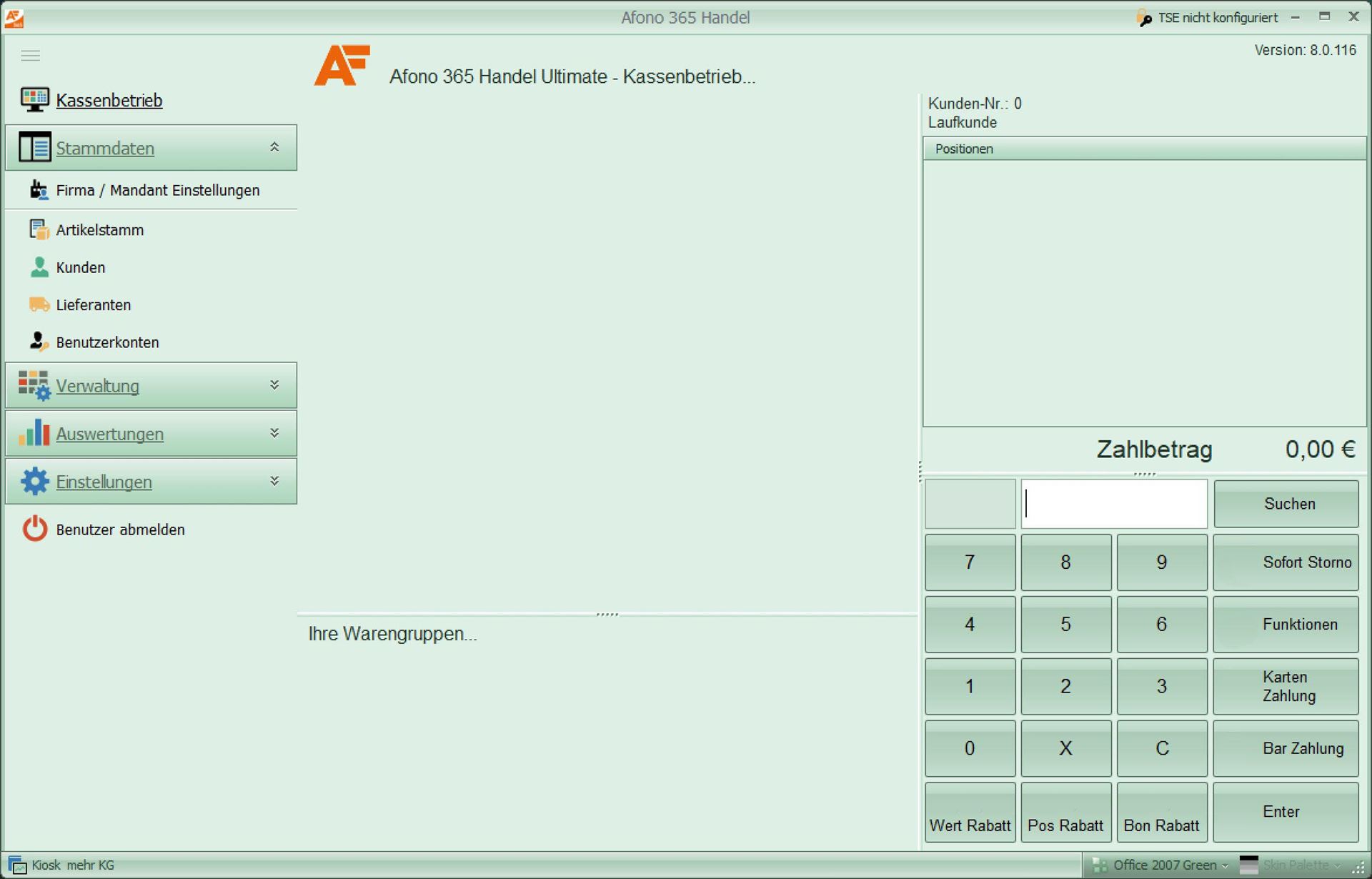Expand the Einstellungen section chevron
This screenshot has width=1372, height=879.
(x=274, y=481)
